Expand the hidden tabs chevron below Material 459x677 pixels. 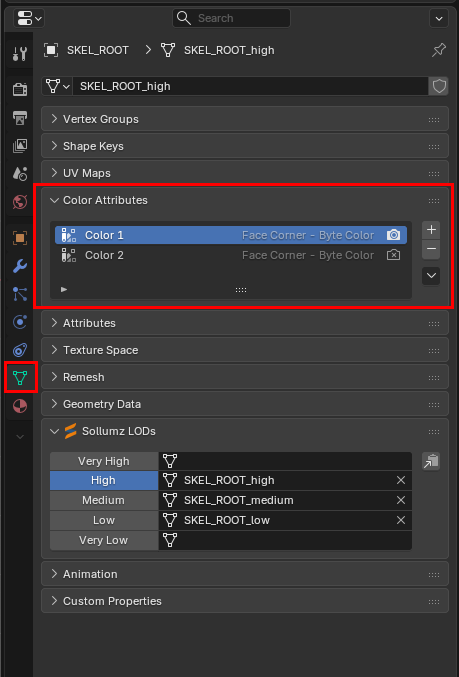pyautogui.click(x=20, y=437)
